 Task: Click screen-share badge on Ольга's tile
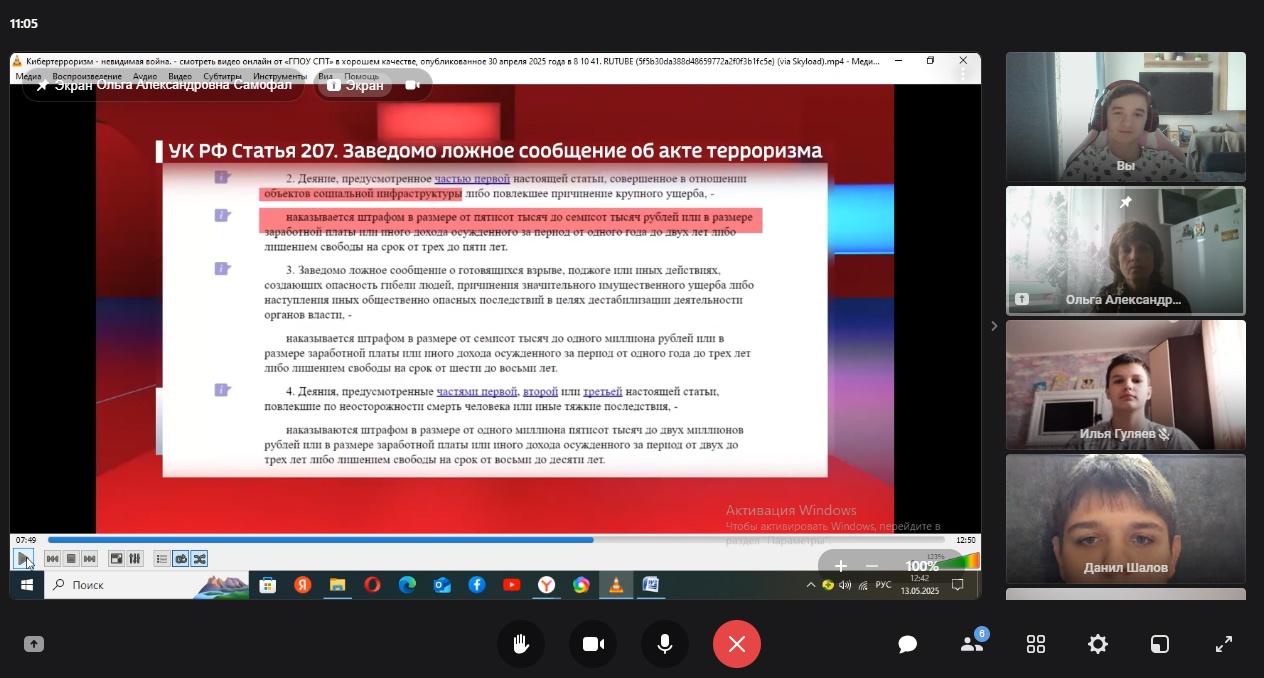click(x=1022, y=299)
